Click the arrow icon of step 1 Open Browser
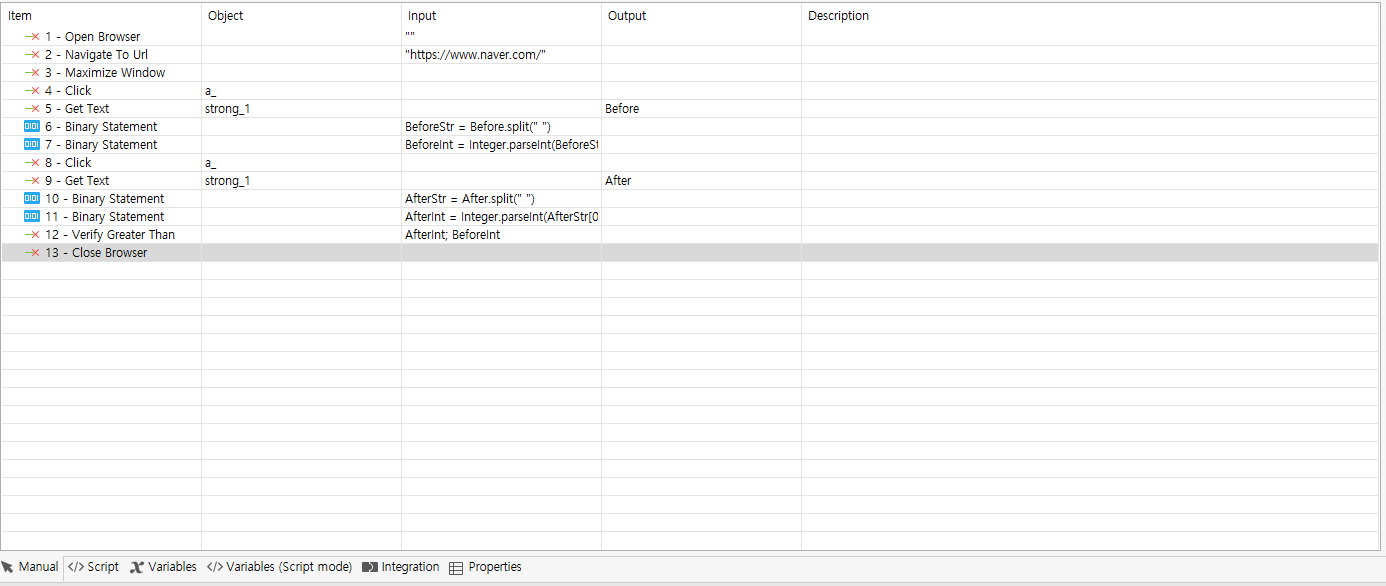The image size is (1386, 586). 32,37
